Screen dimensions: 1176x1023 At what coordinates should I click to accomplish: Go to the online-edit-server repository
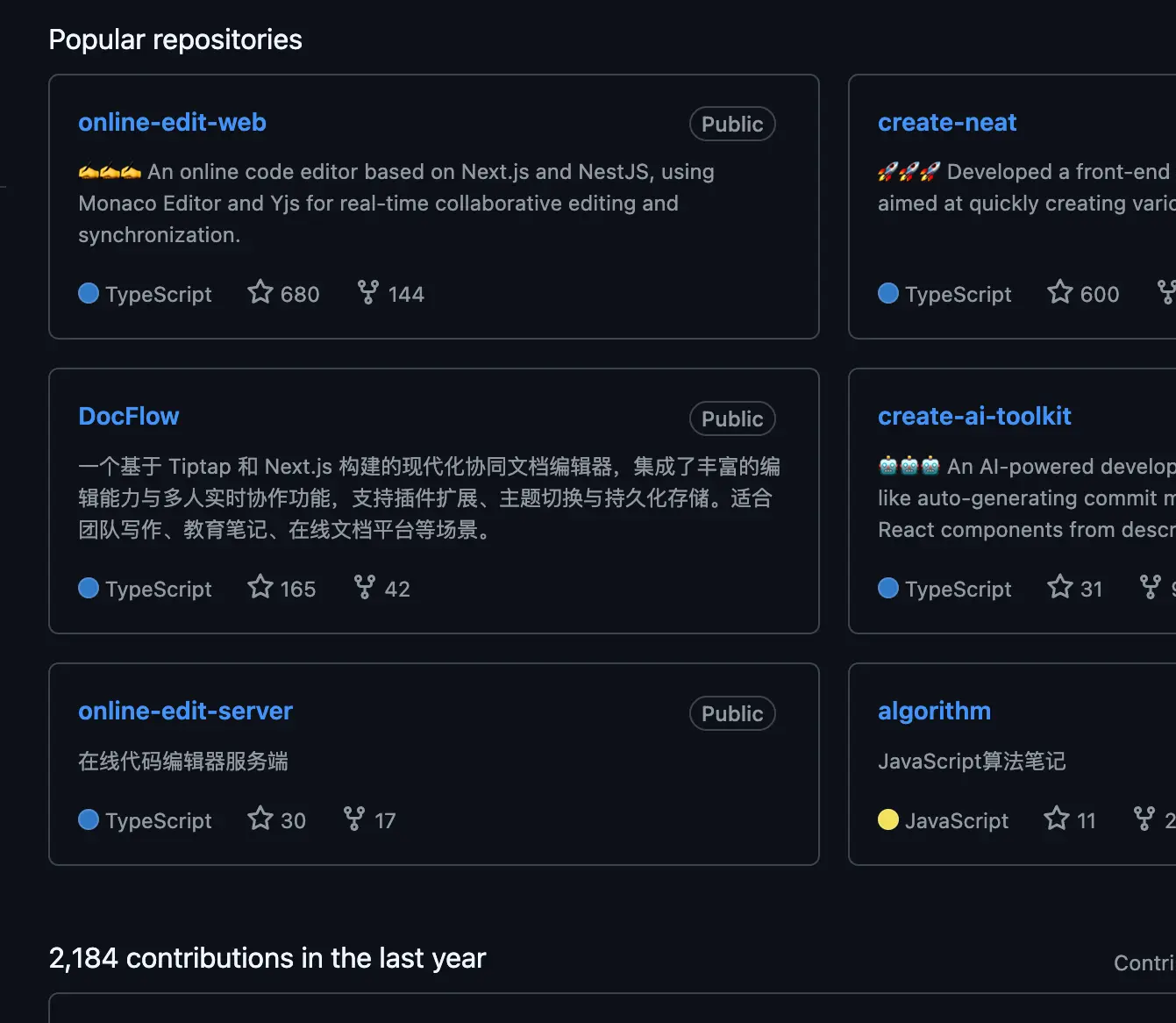[x=185, y=712]
